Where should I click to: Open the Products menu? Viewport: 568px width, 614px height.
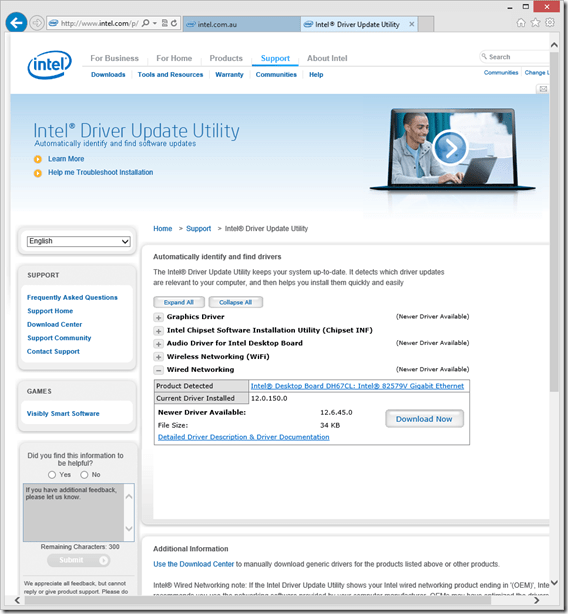pyautogui.click(x=226, y=58)
